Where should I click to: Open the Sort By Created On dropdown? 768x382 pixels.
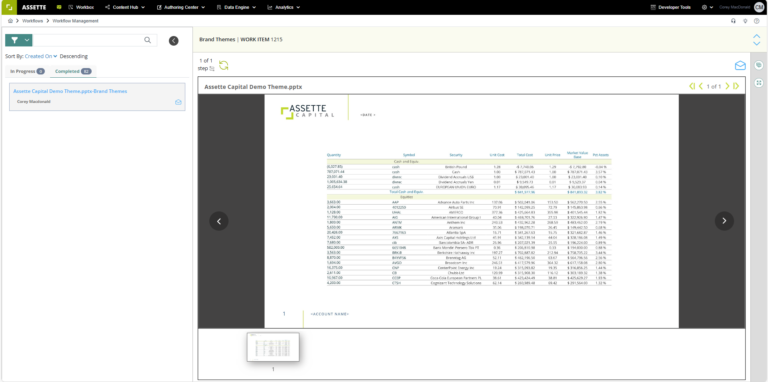tap(41, 56)
